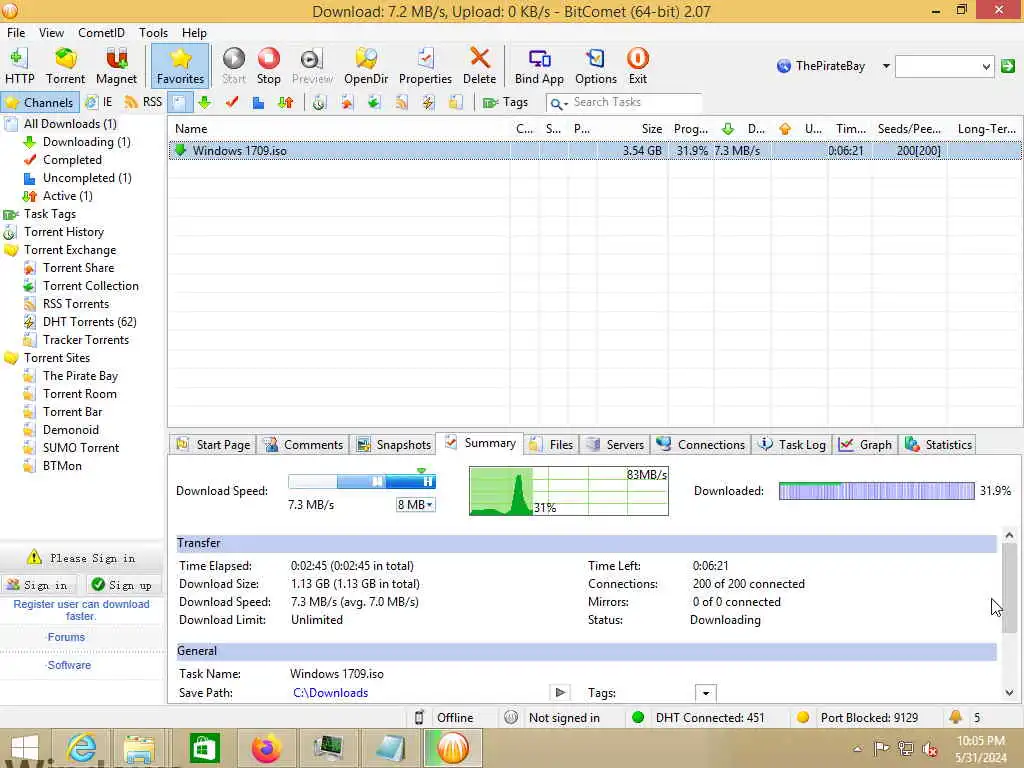Open the search magnifier dropdown arrow
This screenshot has height=768, width=1024.
coord(565,104)
